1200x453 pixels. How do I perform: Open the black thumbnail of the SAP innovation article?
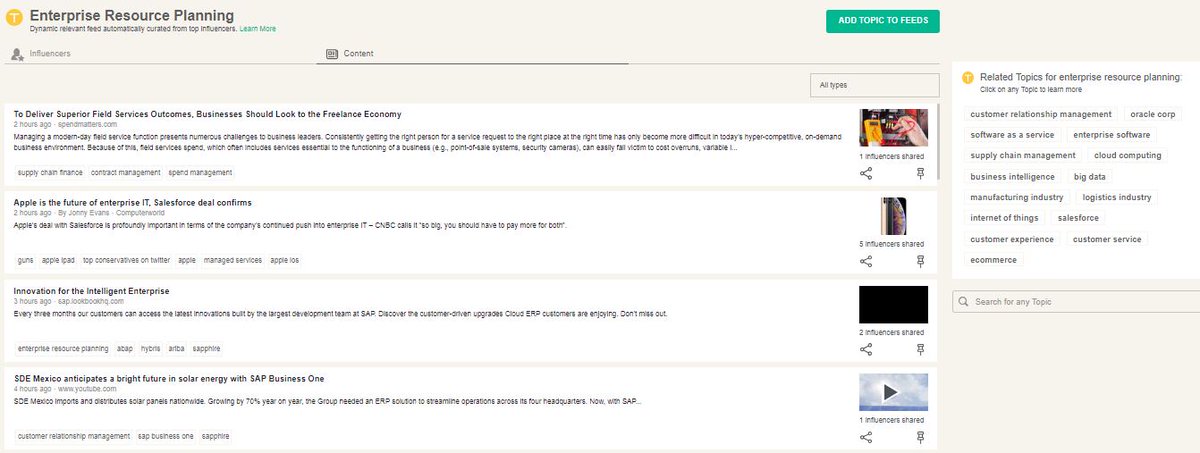point(894,304)
